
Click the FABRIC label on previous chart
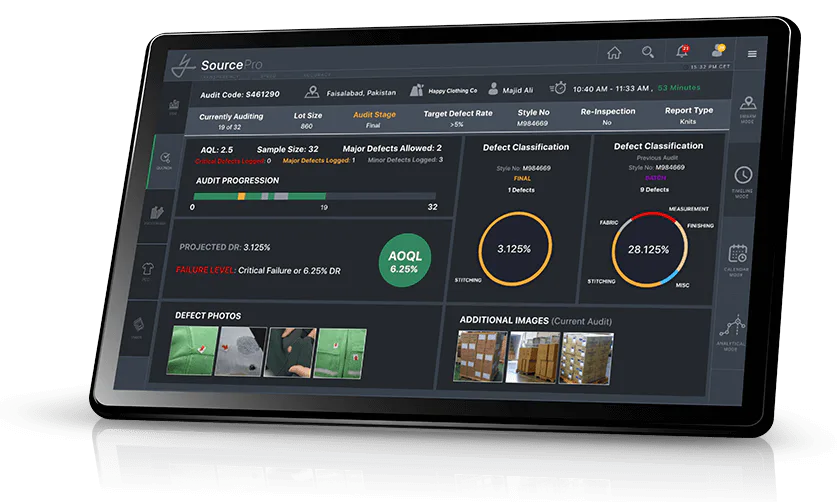point(609,222)
